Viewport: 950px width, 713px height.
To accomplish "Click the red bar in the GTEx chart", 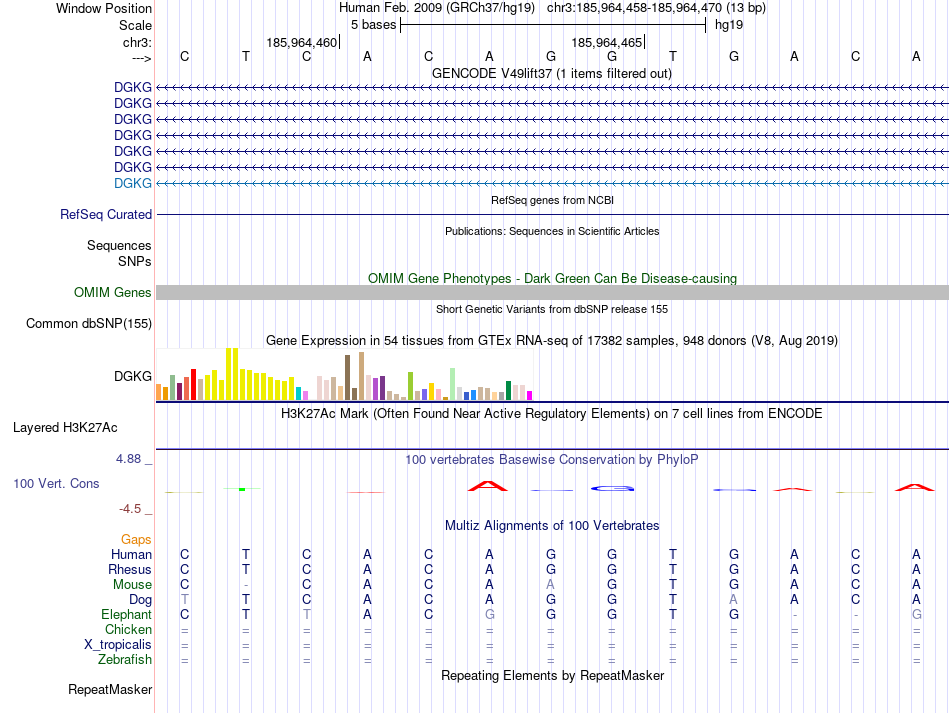I will [193, 385].
